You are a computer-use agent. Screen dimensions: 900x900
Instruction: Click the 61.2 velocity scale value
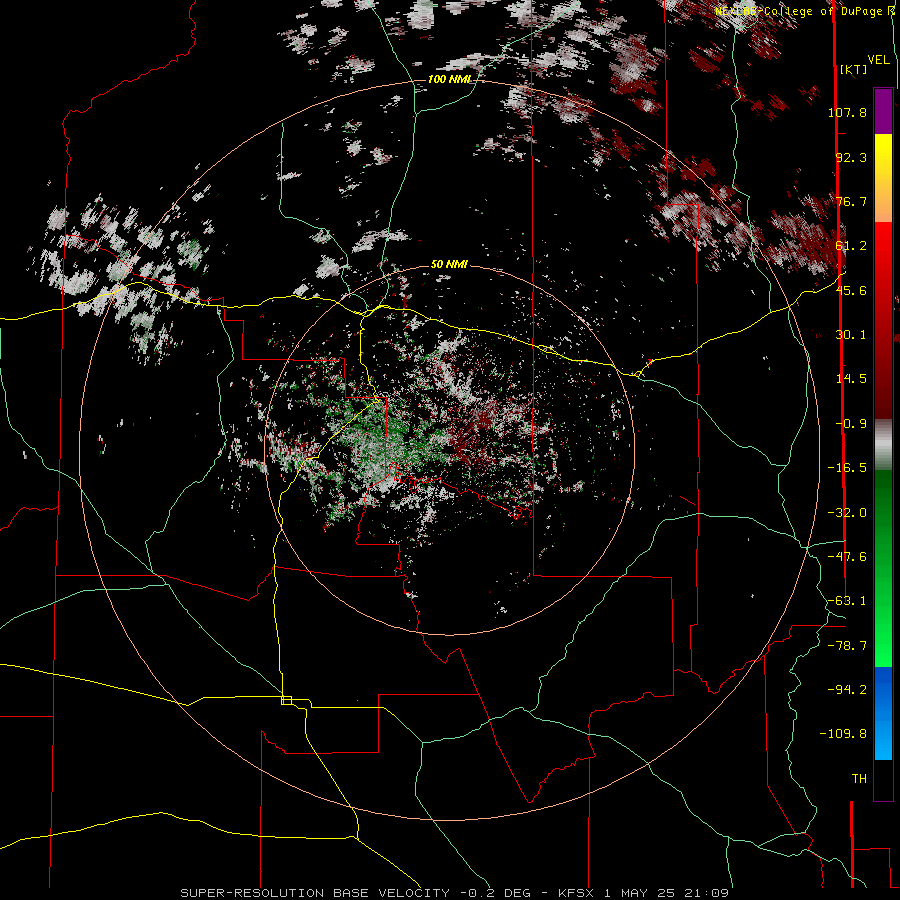pos(851,246)
